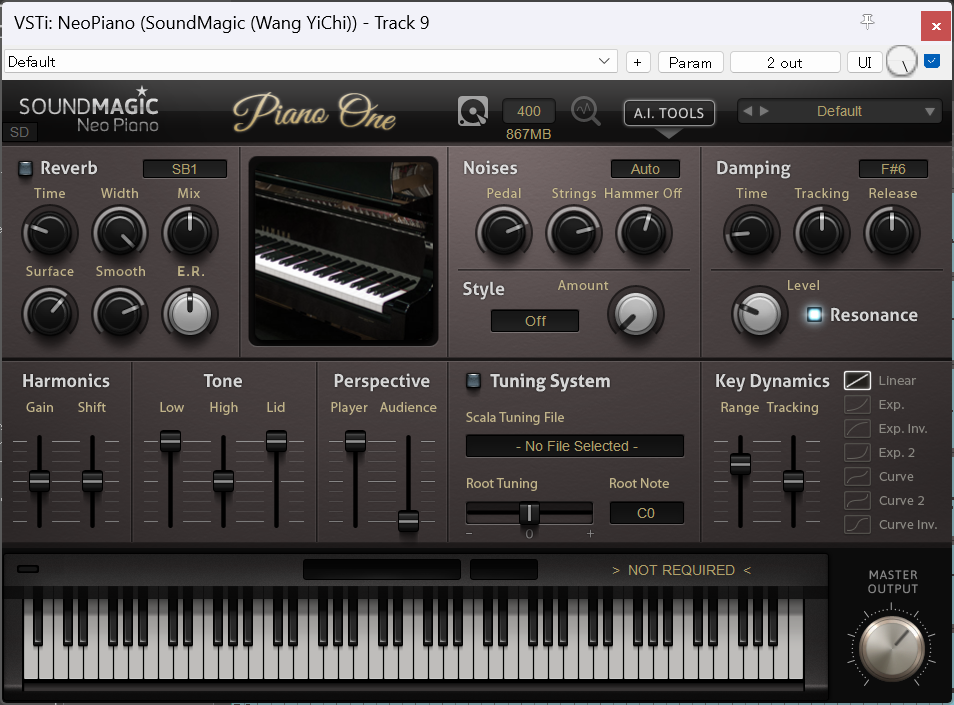Click the SD quality badge

(x=19, y=132)
